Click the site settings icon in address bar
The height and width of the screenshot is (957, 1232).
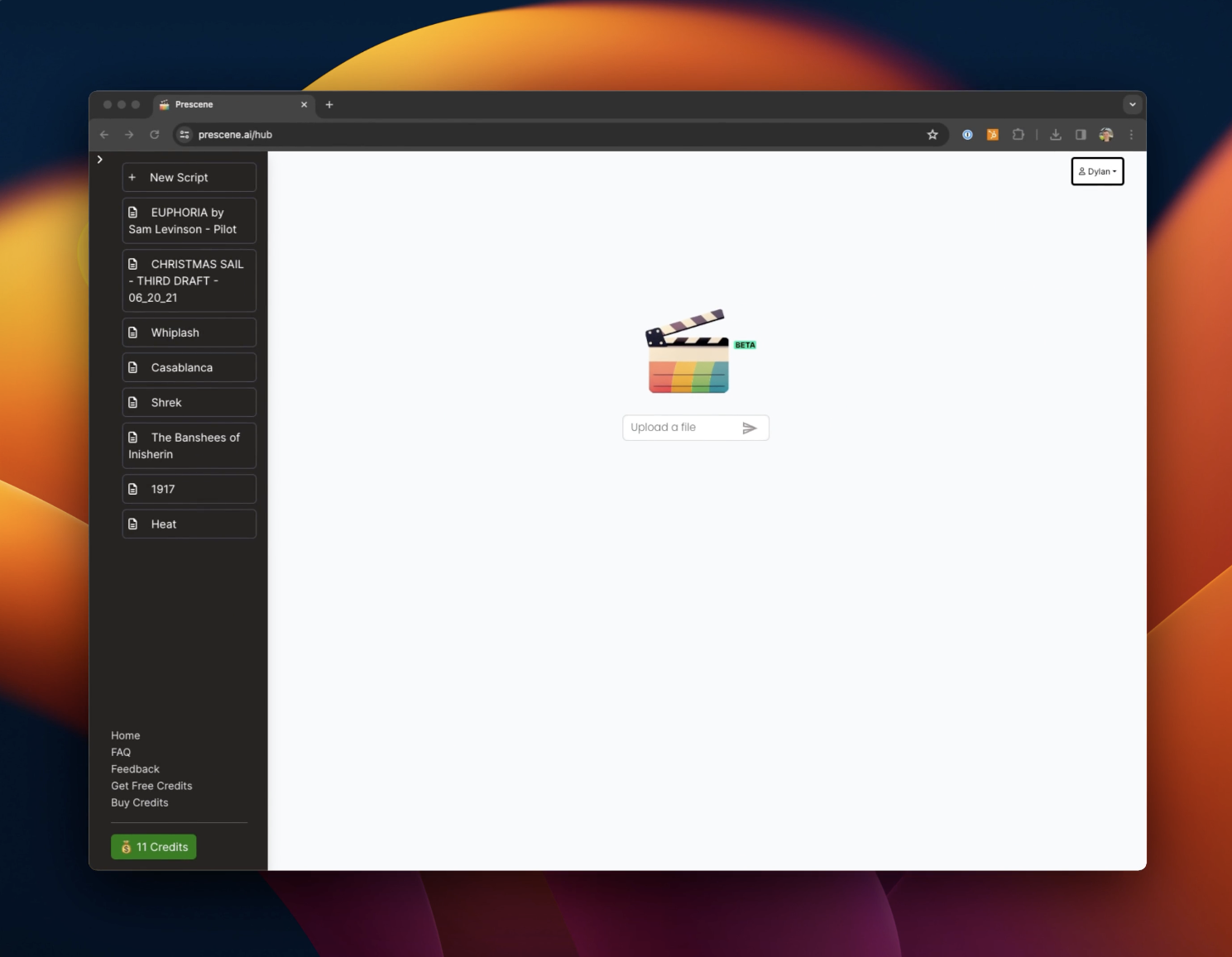click(x=185, y=135)
